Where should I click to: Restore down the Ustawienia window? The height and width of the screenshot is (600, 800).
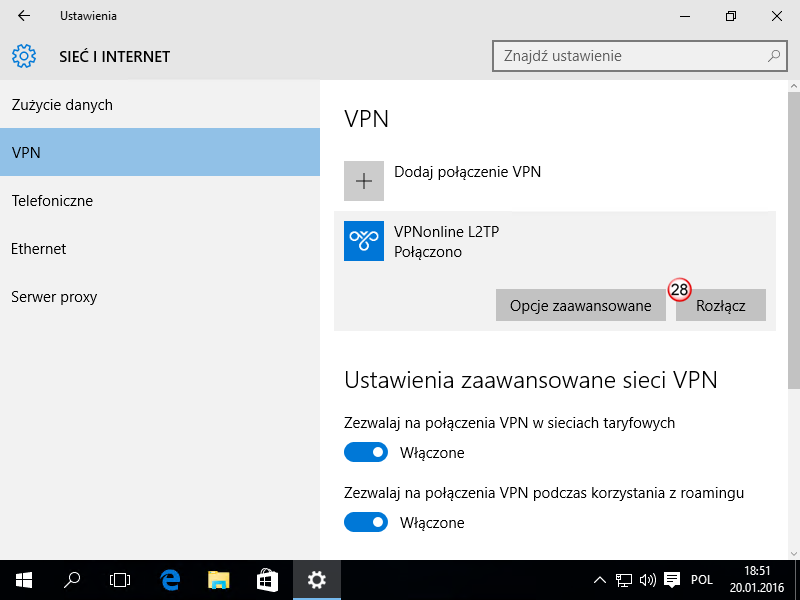[731, 16]
